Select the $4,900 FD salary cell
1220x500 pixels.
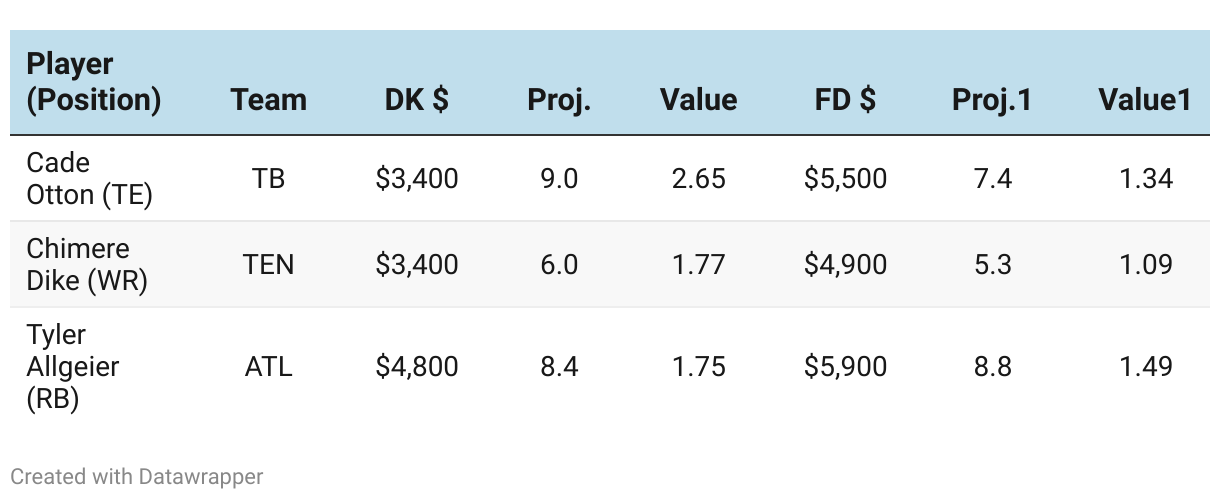point(845,265)
